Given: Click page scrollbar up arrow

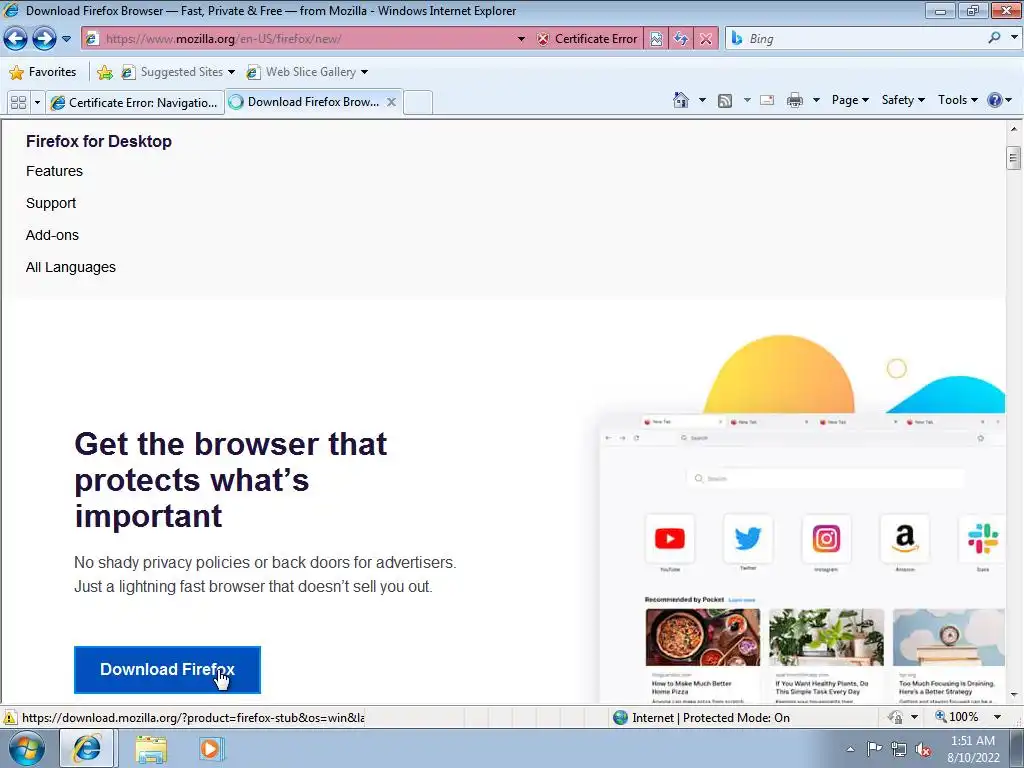Looking at the screenshot, I should 1014,129.
